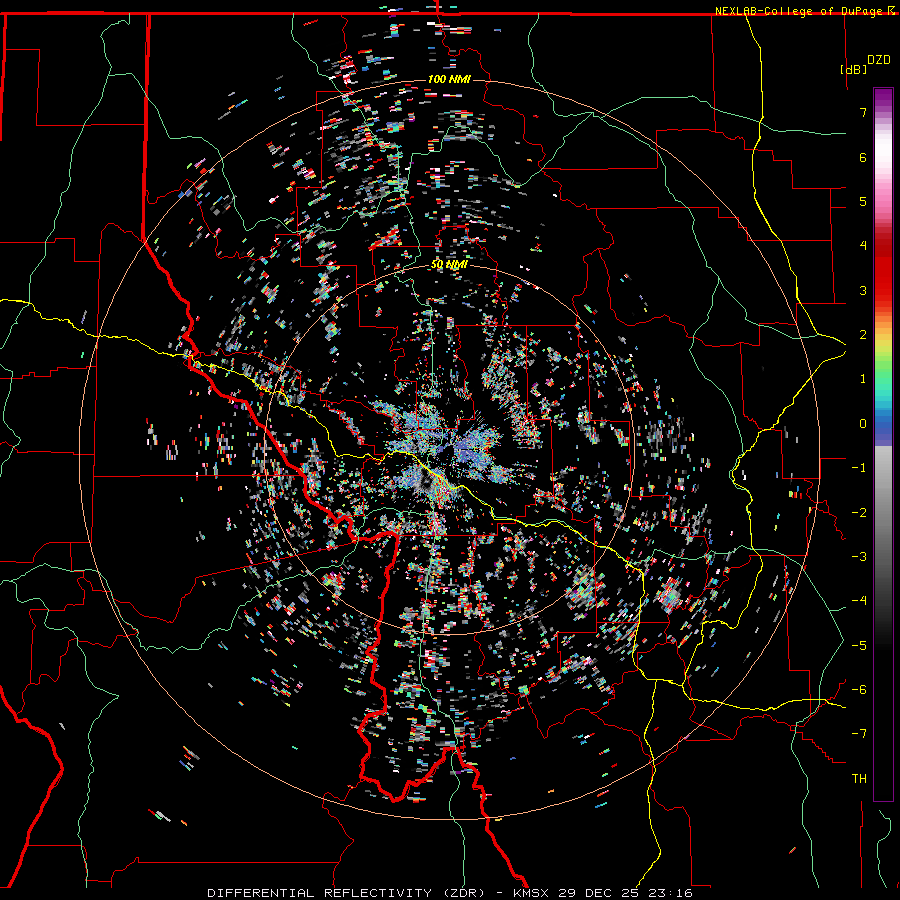Click the 6 value on color scale
900x900 pixels.
click(x=863, y=157)
